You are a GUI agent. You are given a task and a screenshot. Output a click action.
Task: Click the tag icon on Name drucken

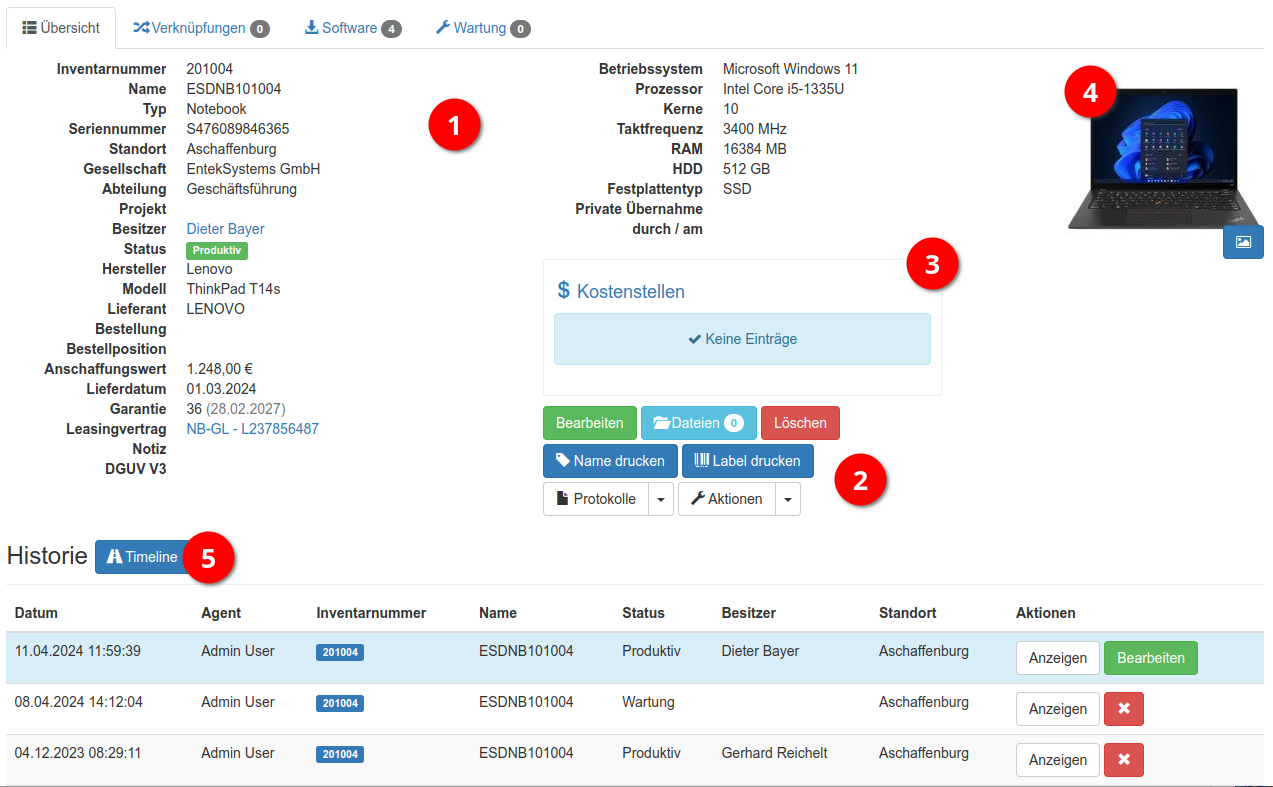point(562,461)
